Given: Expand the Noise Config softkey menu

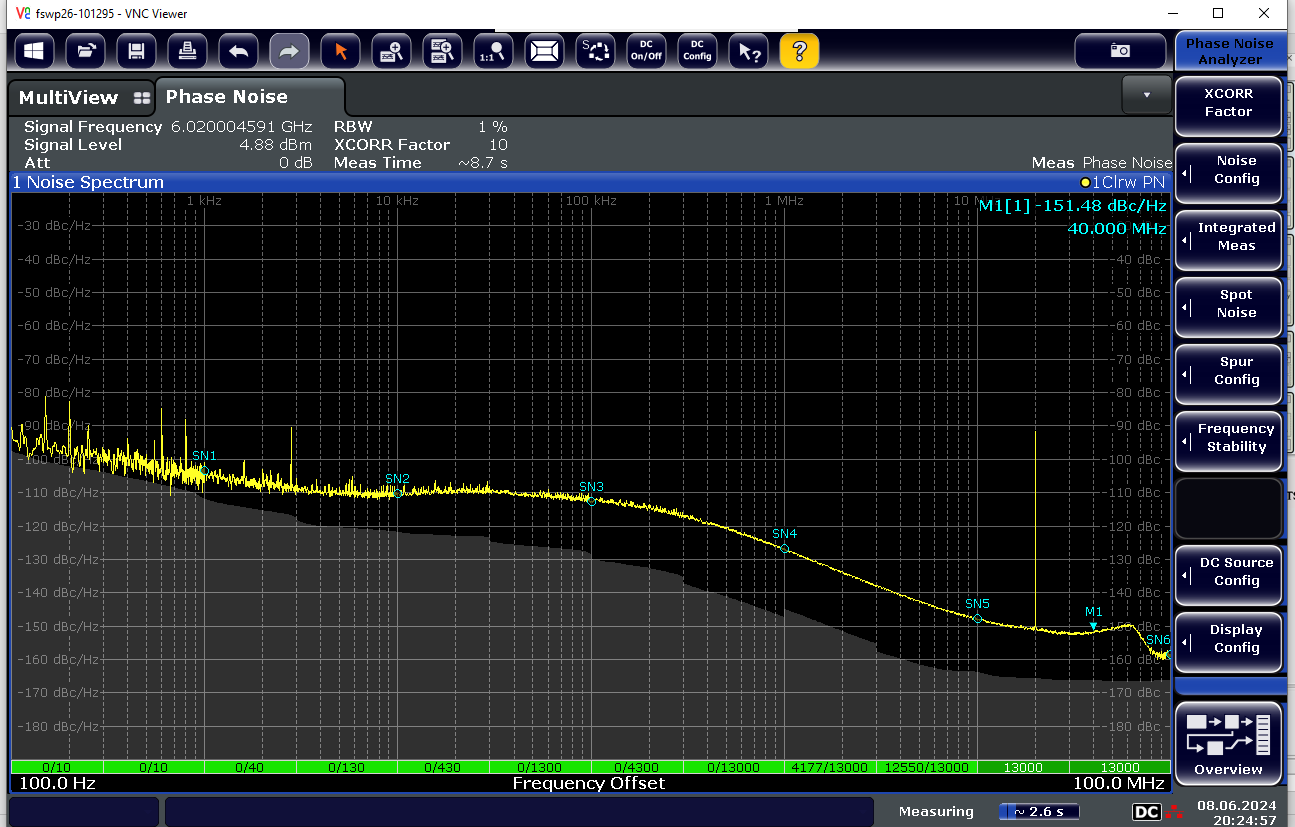Looking at the screenshot, I should pyautogui.click(x=1228, y=170).
